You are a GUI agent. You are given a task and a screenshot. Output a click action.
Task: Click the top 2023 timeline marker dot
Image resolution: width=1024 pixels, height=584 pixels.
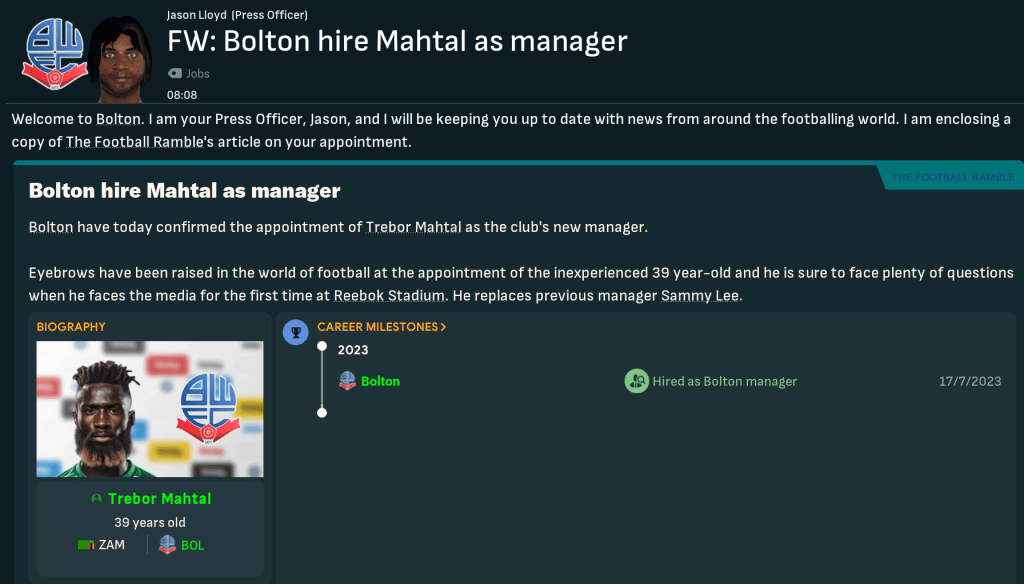[x=322, y=348]
